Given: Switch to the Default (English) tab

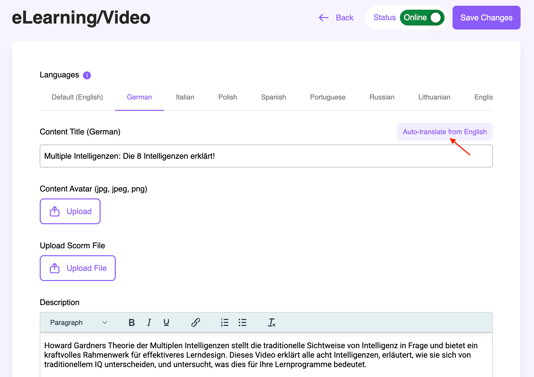Looking at the screenshot, I should [77, 97].
